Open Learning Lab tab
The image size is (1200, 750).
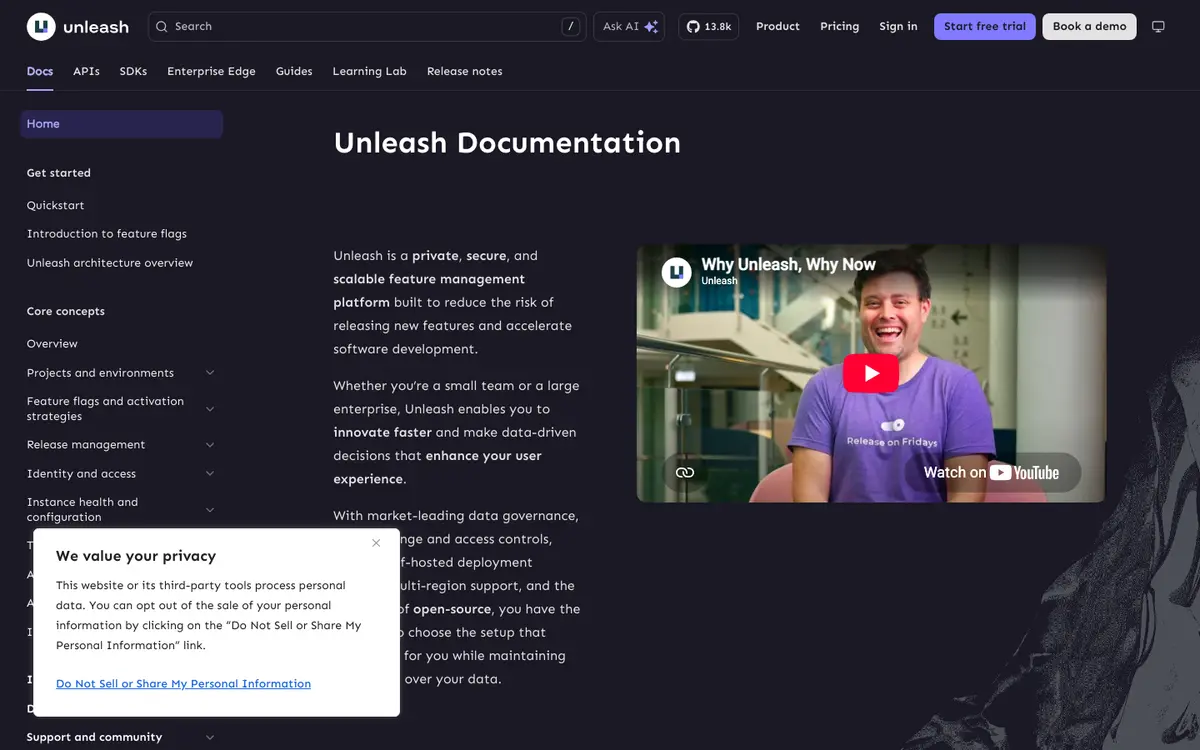coord(369,72)
